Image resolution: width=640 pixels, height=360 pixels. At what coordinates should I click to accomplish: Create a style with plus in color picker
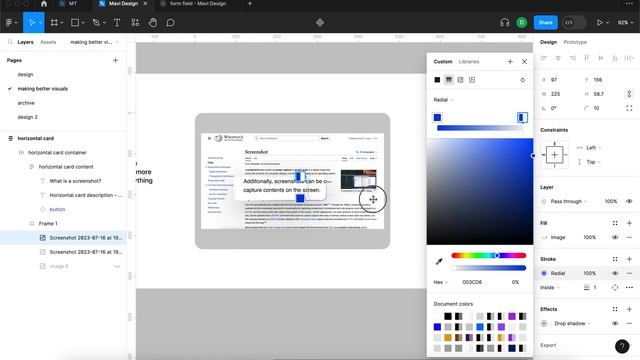(x=510, y=62)
